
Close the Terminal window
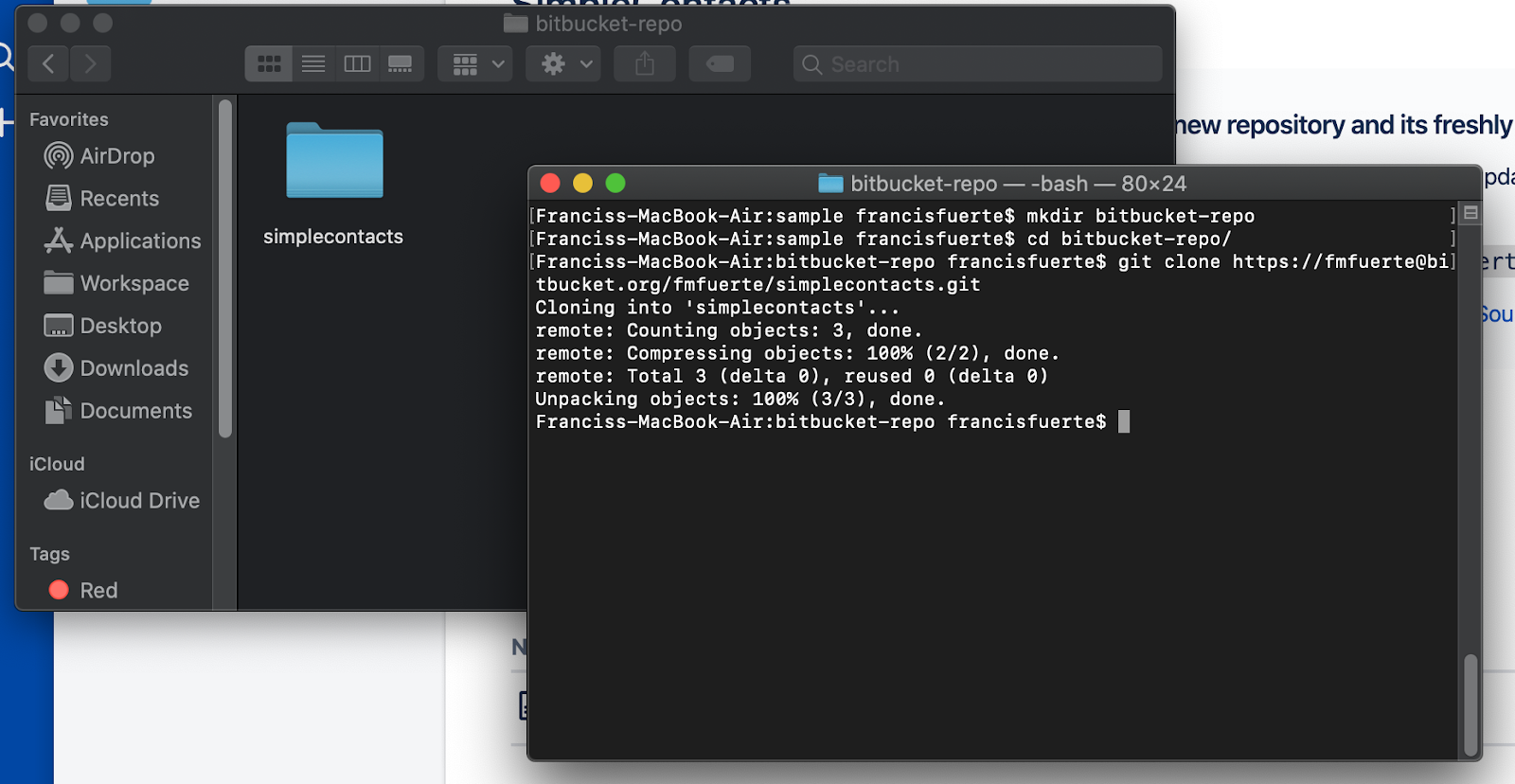click(x=550, y=183)
